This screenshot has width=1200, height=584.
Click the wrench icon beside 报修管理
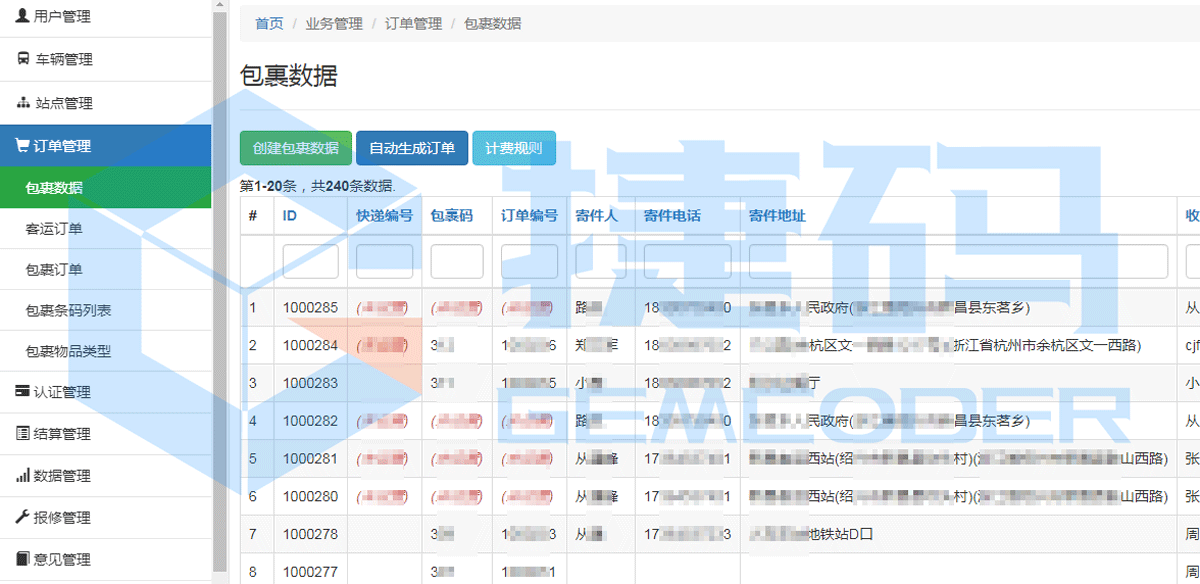[x=22, y=518]
